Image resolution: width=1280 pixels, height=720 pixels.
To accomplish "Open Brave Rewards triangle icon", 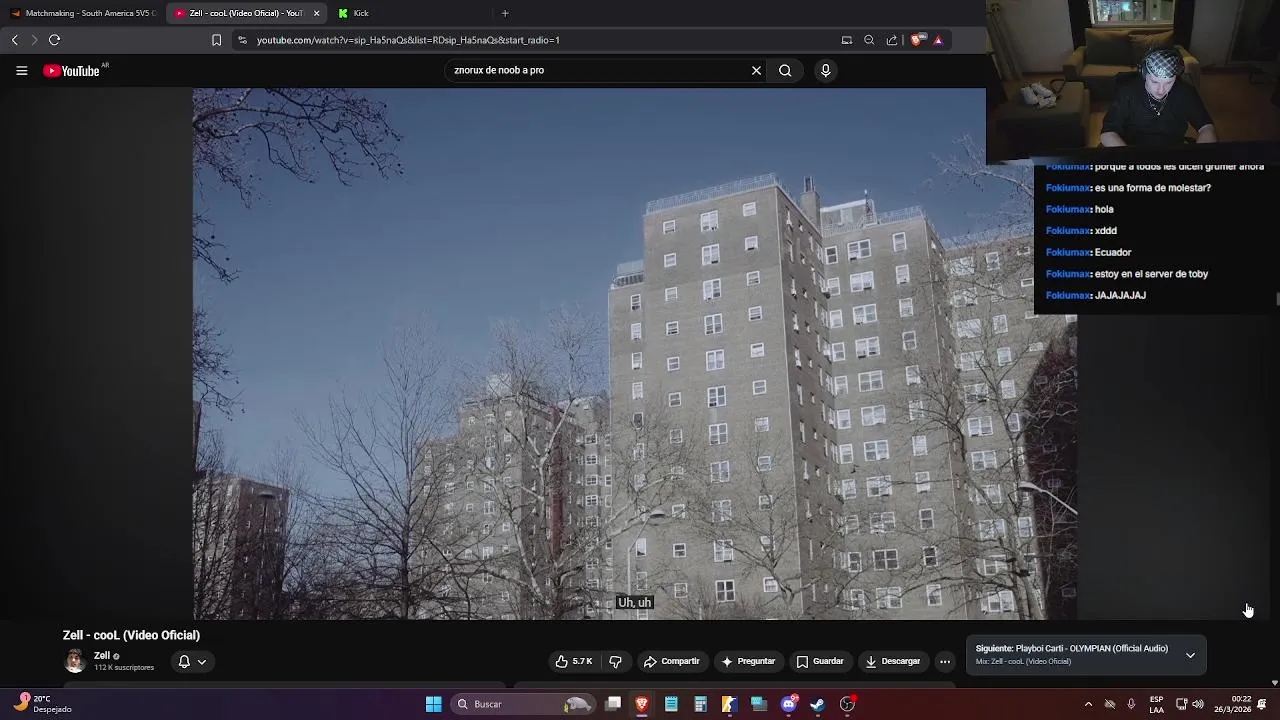I will (938, 40).
